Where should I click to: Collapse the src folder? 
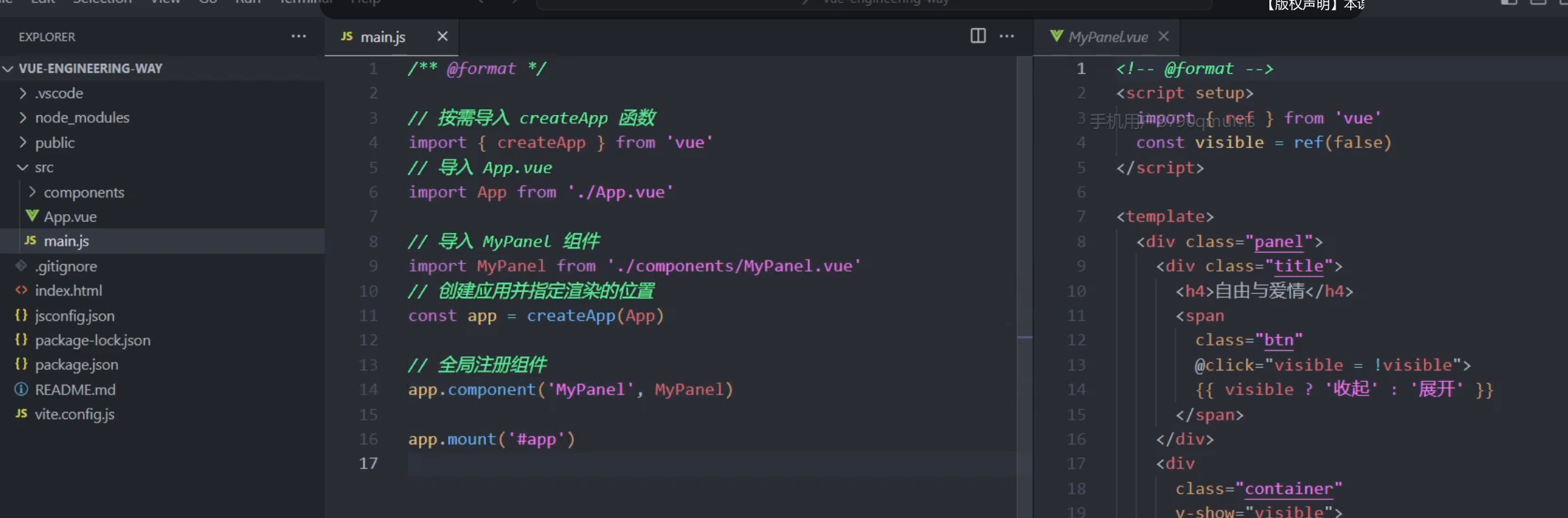coord(162,167)
